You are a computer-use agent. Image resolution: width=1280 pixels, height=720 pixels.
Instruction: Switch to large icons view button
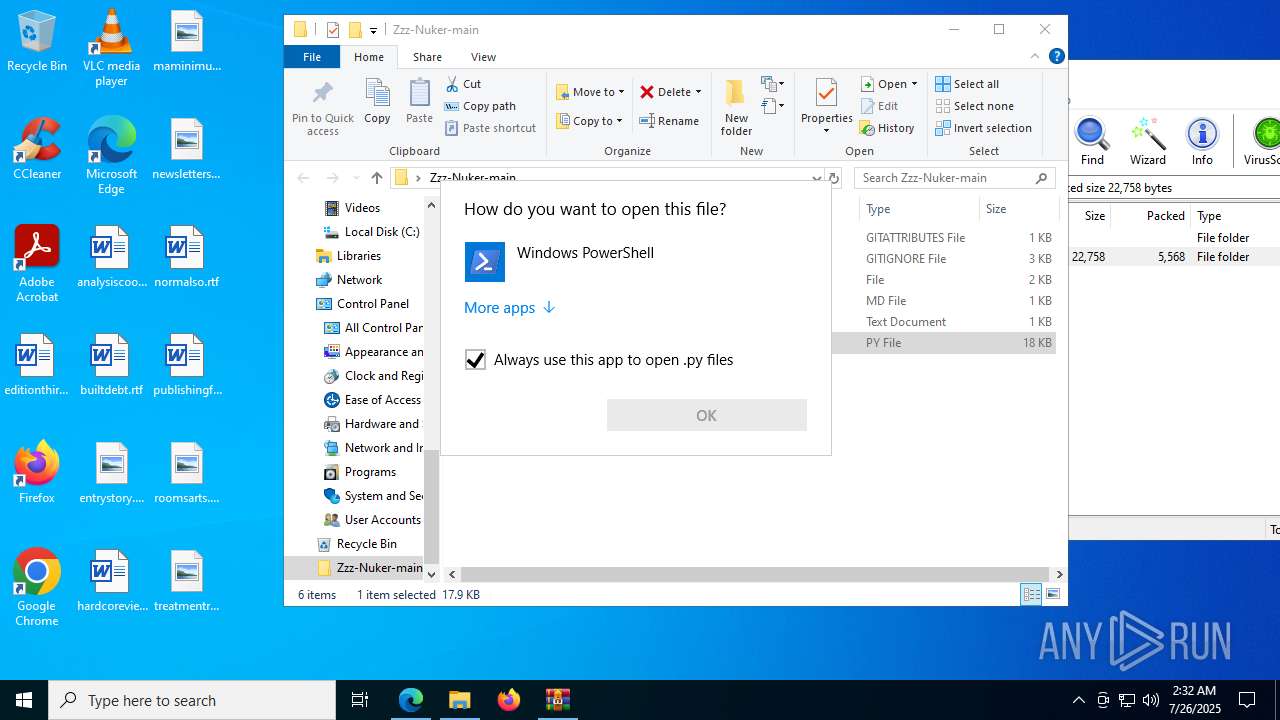coord(1052,594)
